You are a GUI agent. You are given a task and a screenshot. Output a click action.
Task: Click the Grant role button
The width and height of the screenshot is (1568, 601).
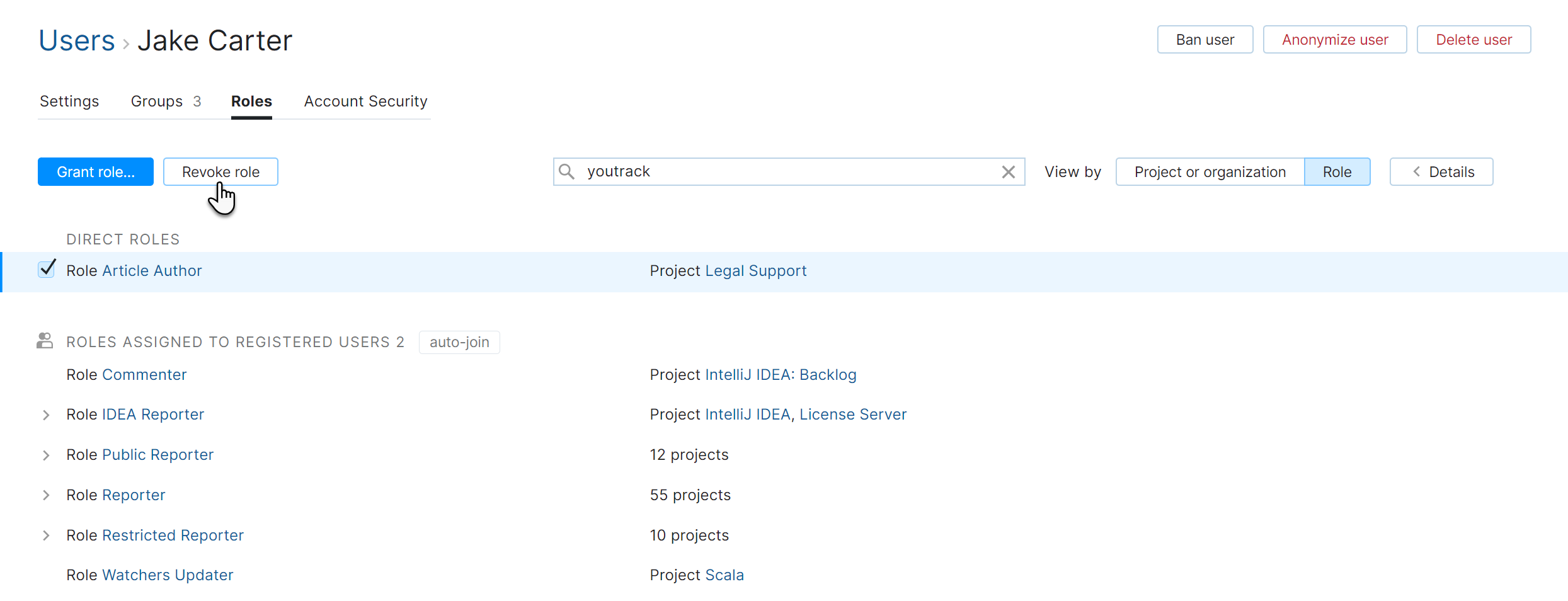(x=96, y=172)
